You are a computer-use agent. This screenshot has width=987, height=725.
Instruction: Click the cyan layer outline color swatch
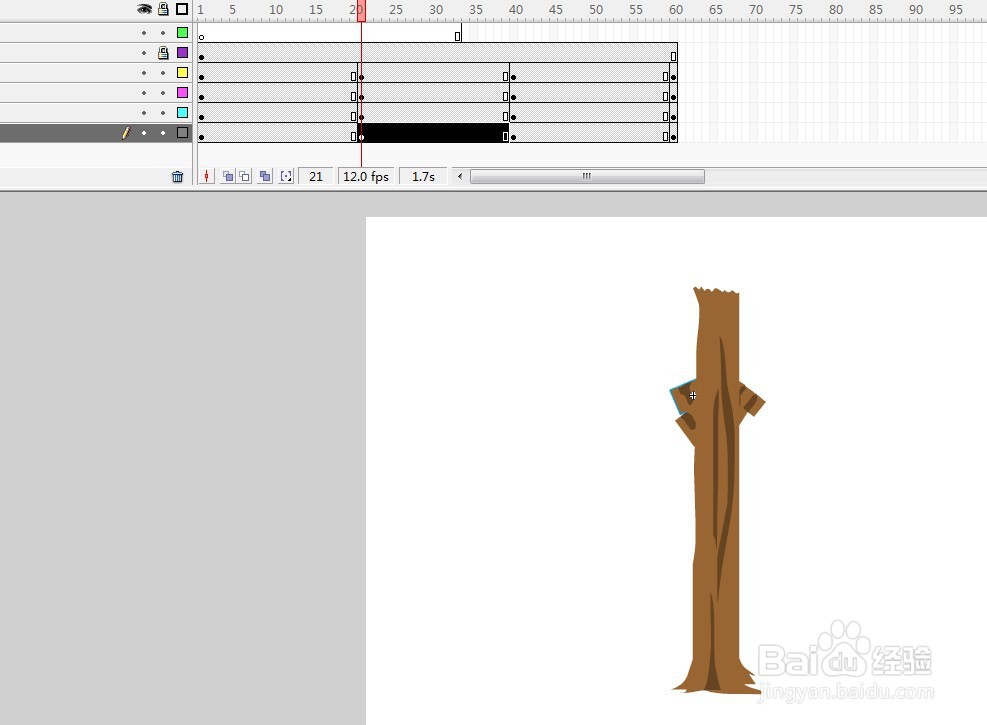click(x=183, y=113)
